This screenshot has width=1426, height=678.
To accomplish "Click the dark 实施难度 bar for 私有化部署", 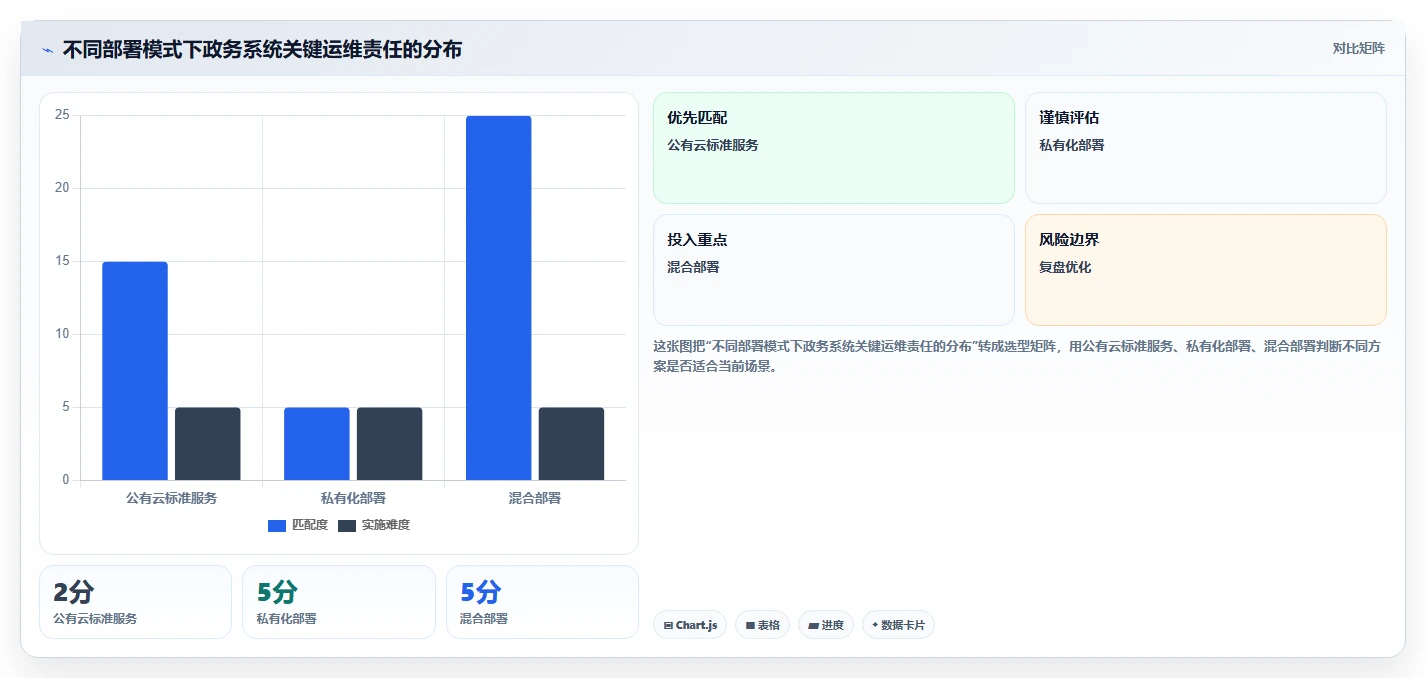I will (x=390, y=444).
